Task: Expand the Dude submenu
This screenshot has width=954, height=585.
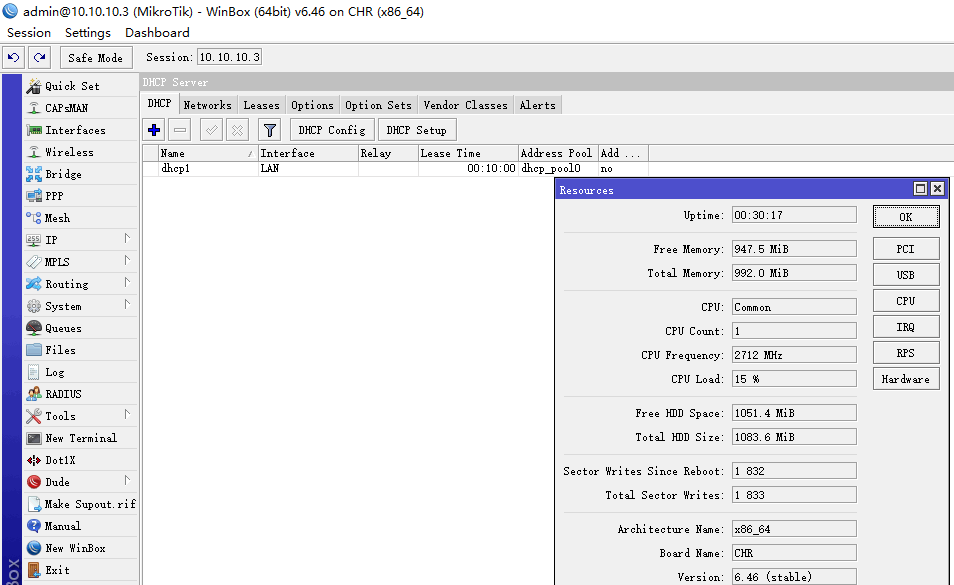Action: [127, 480]
